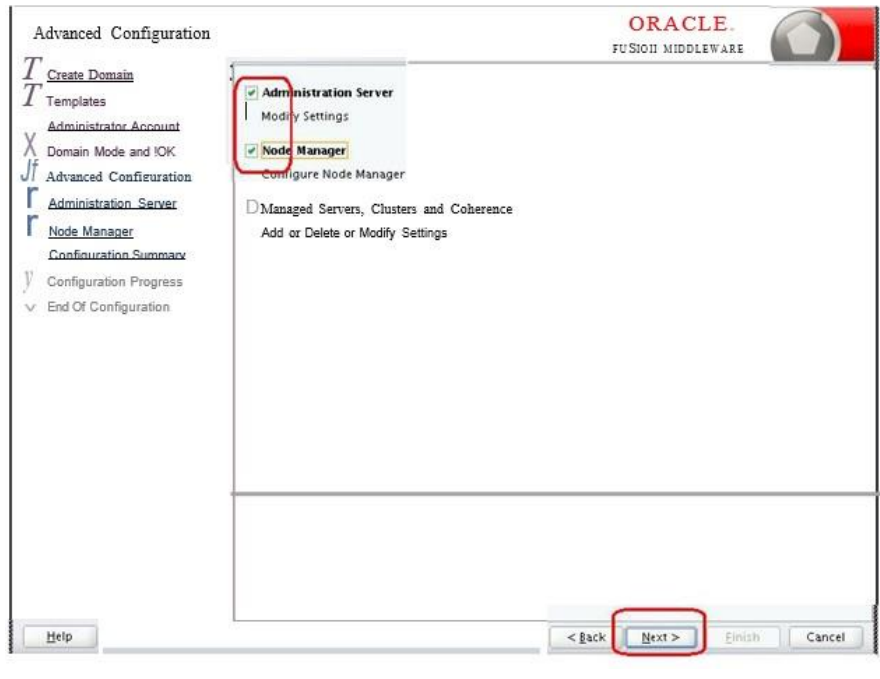The image size is (880, 679).
Task: Jump to the Node Manager step in the sidebar
Action: click(91, 231)
